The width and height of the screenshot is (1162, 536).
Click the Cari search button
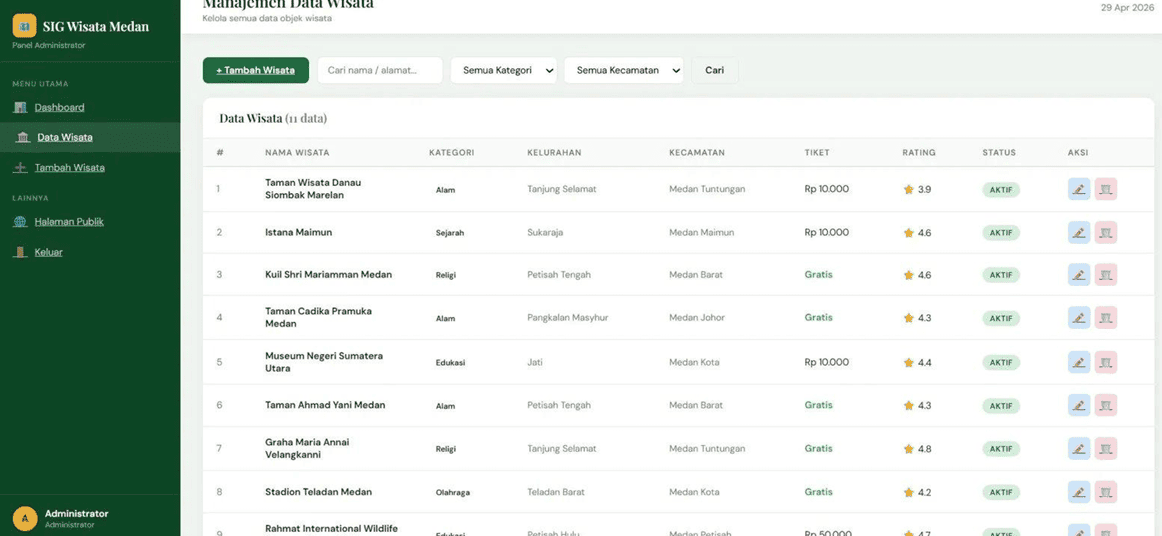click(x=714, y=70)
